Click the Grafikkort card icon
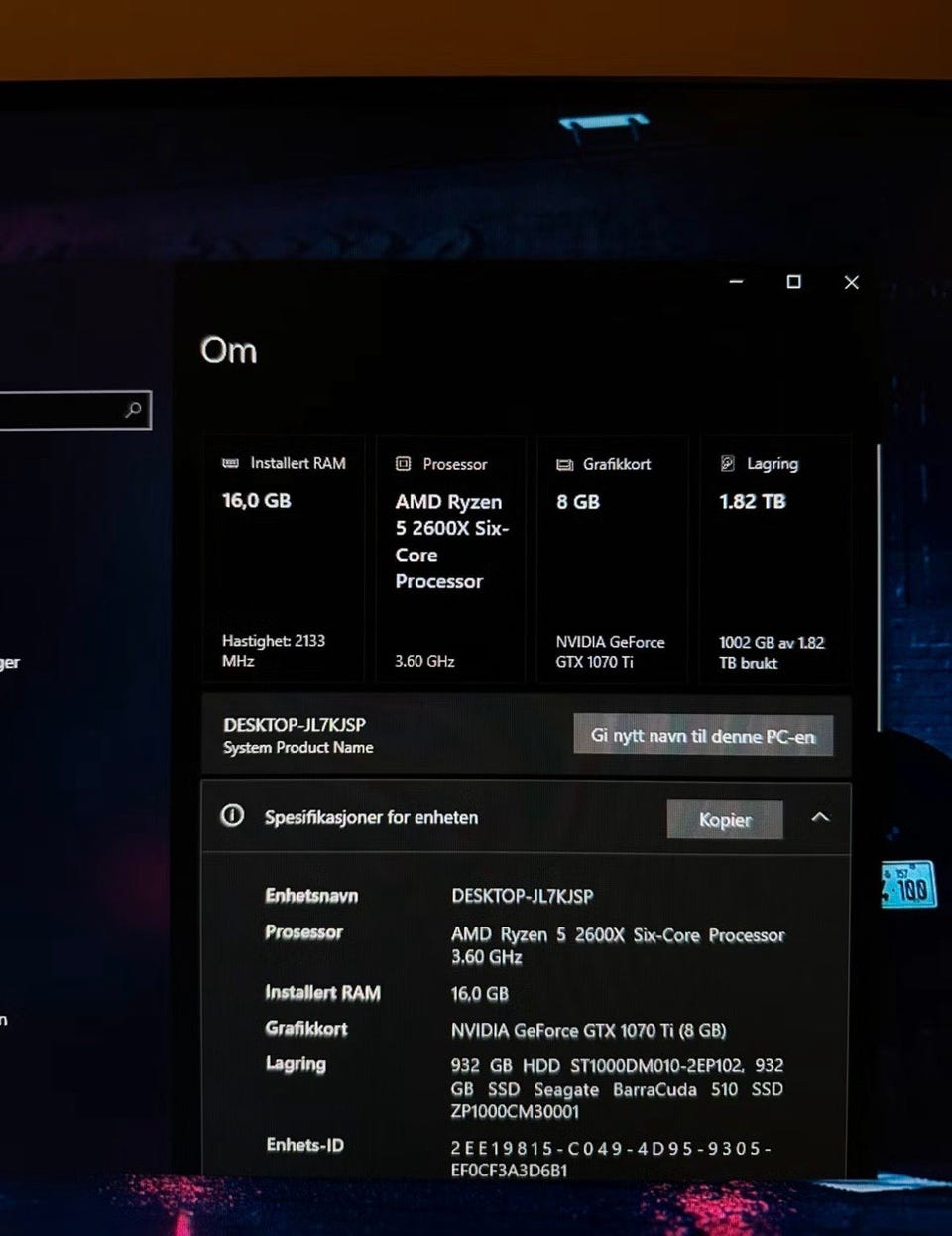The height and width of the screenshot is (1236, 952). click(x=564, y=464)
